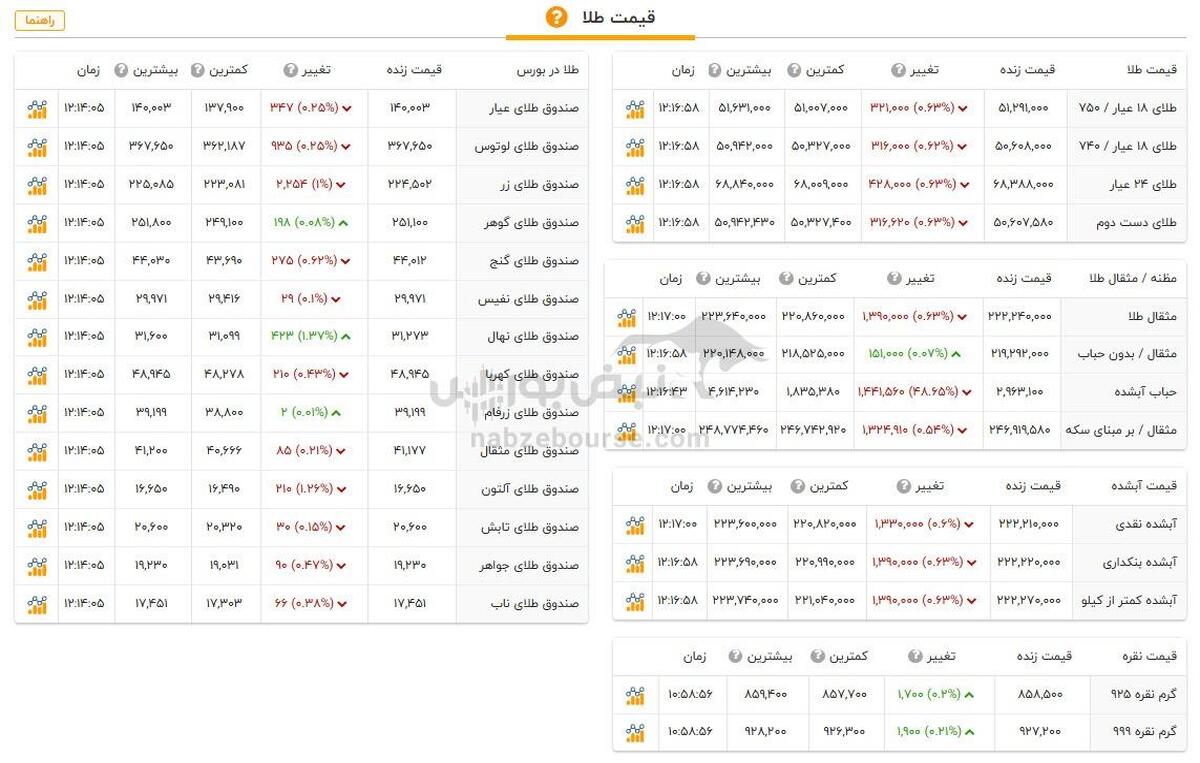Open chart icon for صندوق طلای ناب
Screen dimensions: 1200x763
coord(37,604)
